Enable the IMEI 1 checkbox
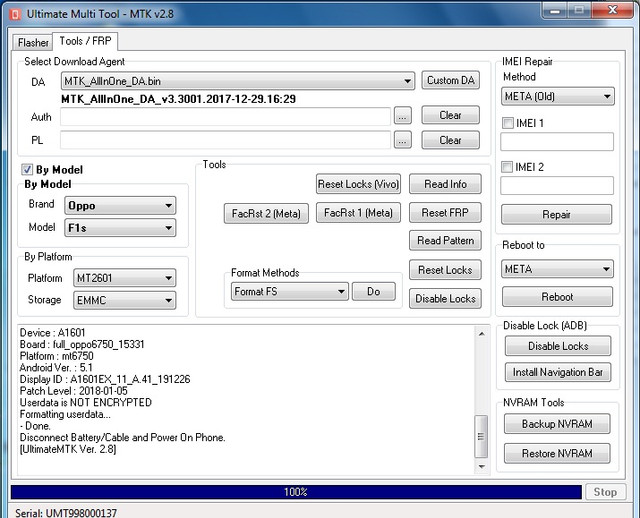Screen dimensions: 640x518 [x=508, y=123]
